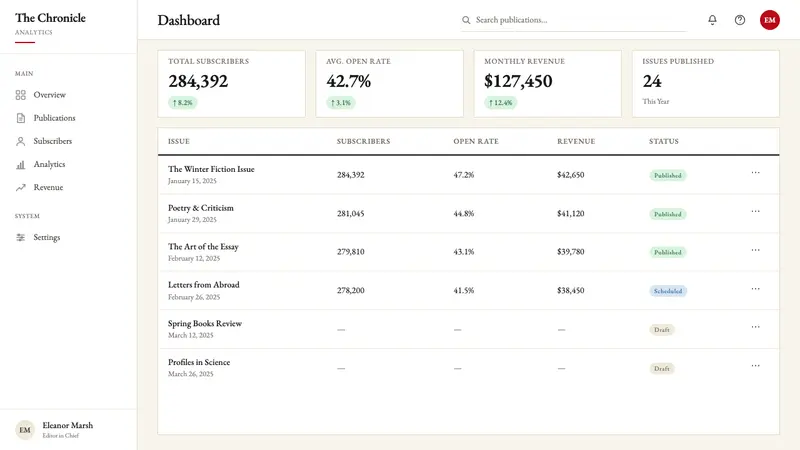Sort by REVENUE column header
The width and height of the screenshot is (800, 450).
576,141
